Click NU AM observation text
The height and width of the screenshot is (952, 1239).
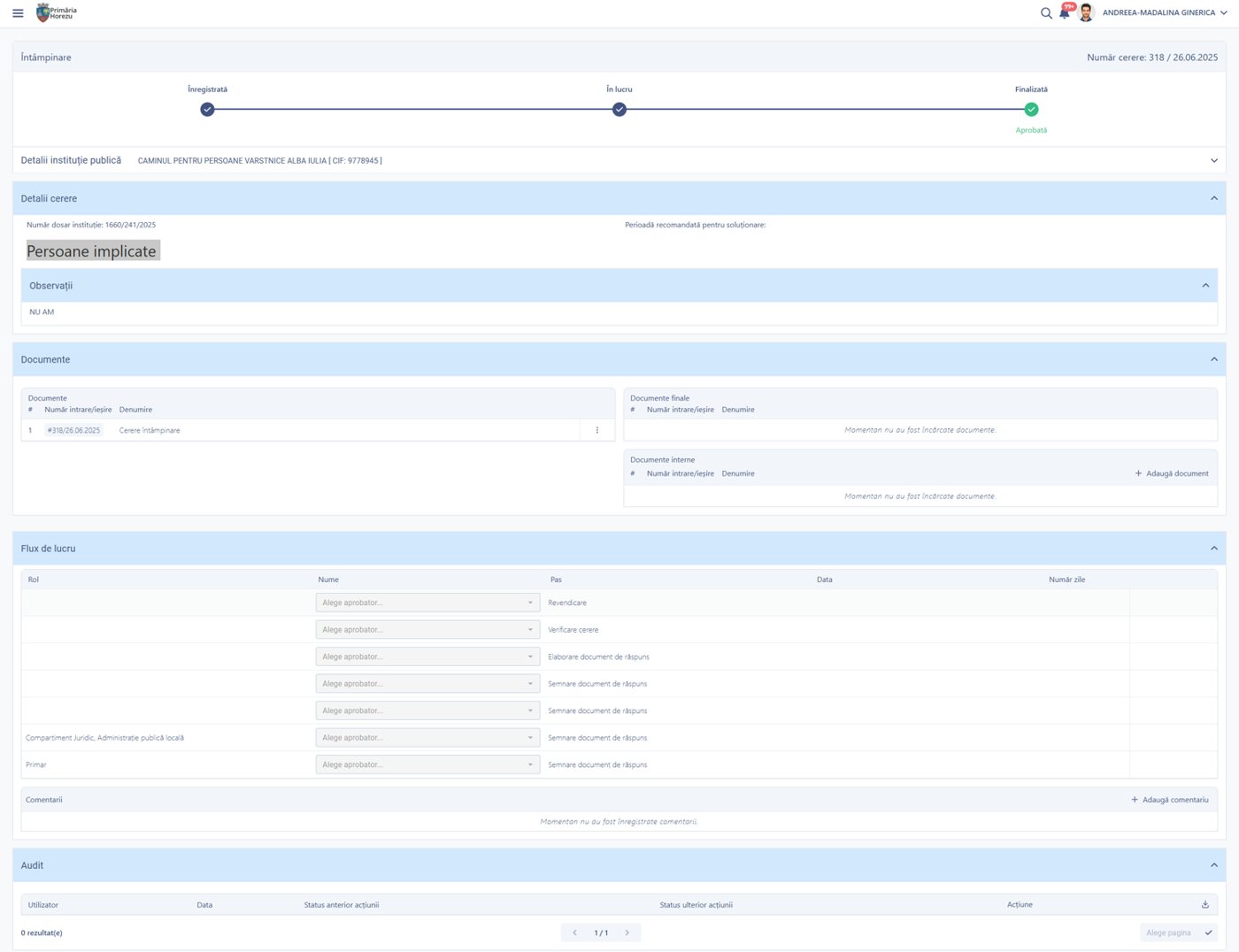pos(42,312)
